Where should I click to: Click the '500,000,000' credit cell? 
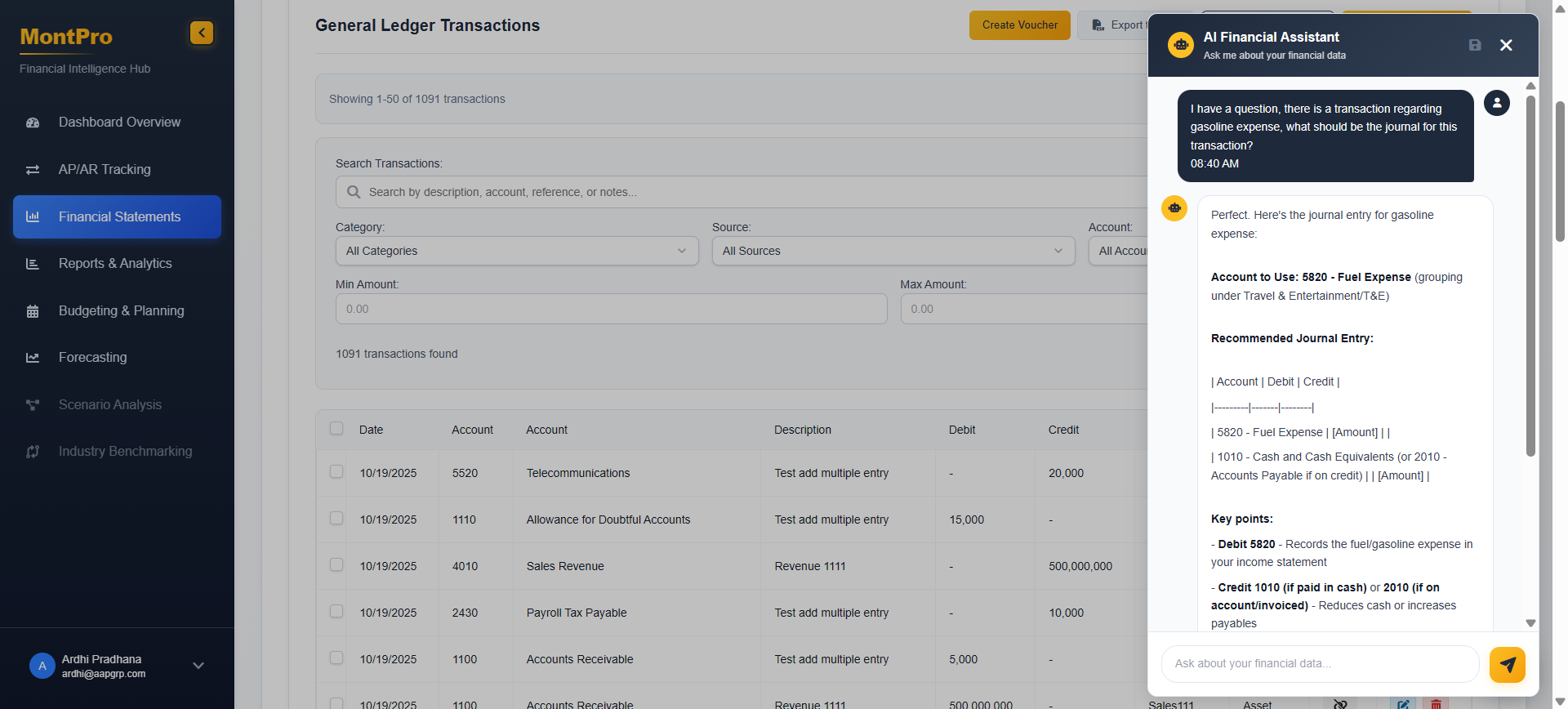(x=1080, y=566)
